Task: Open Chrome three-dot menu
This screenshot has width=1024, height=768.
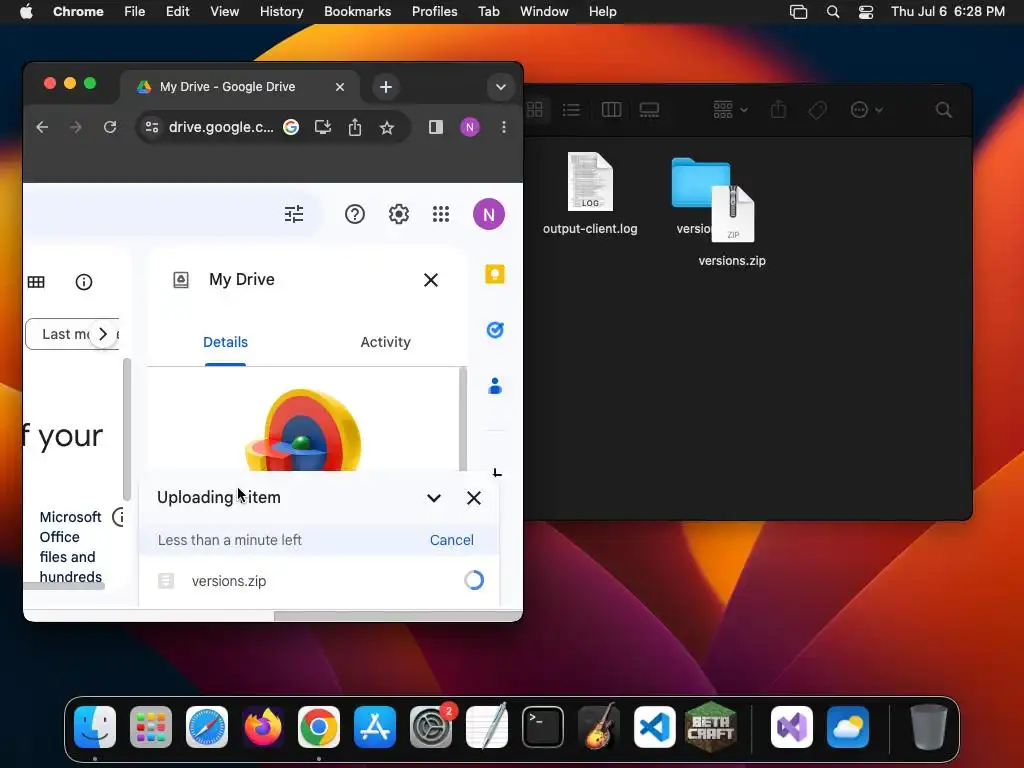Action: tap(504, 127)
